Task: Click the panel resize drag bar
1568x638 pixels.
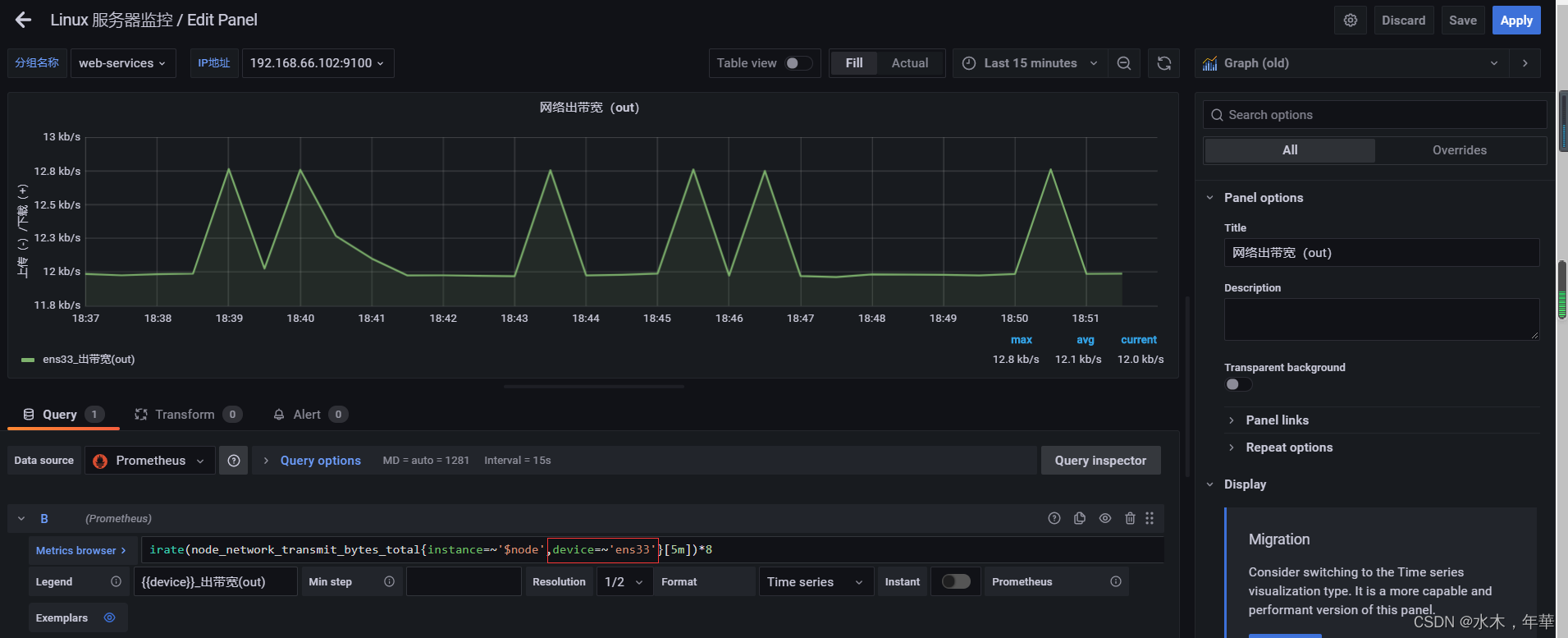Action: 593,386
